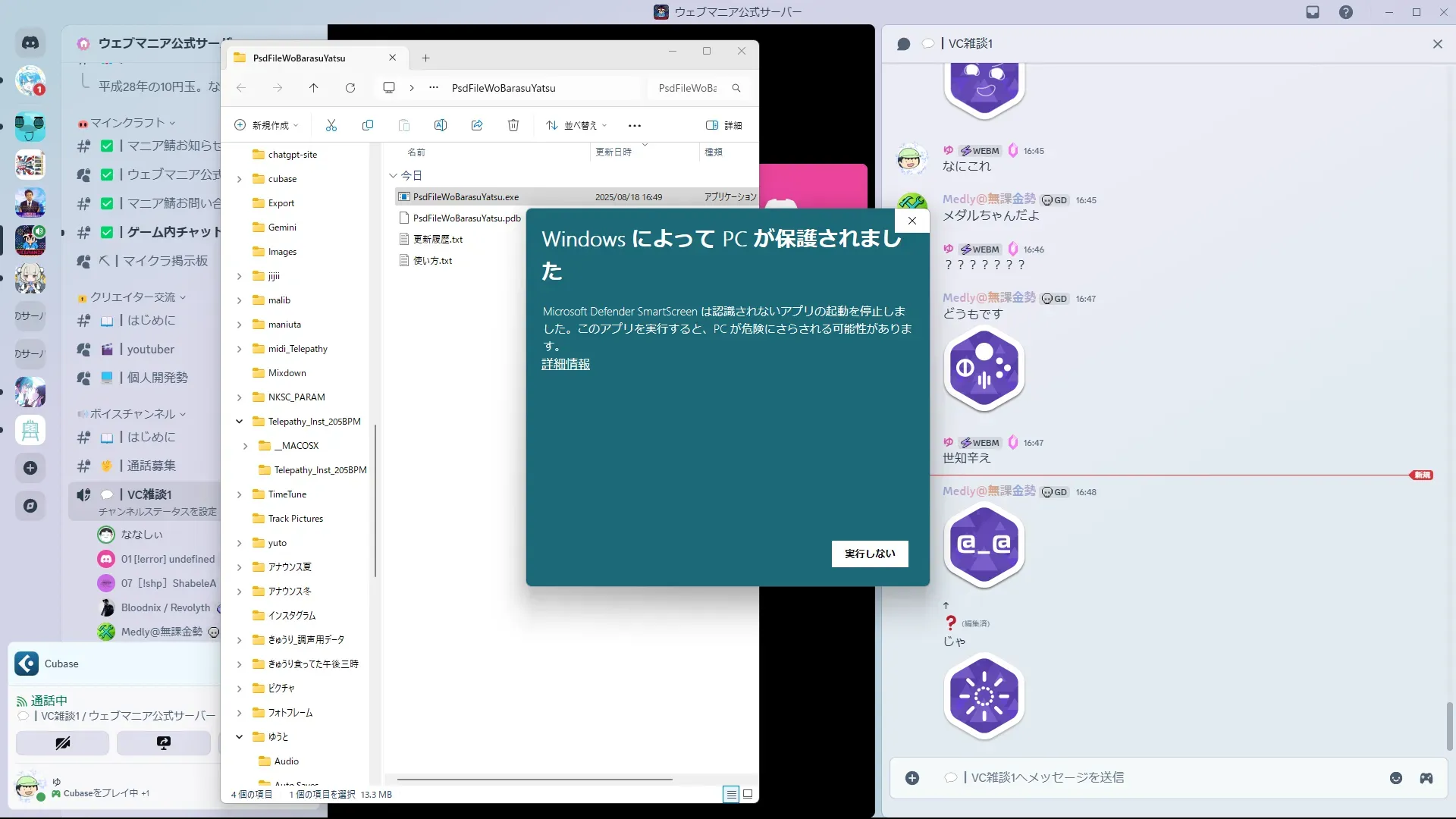Collapse the Telepathy_Inst_205BPM folder
1456x819 pixels.
[240, 422]
